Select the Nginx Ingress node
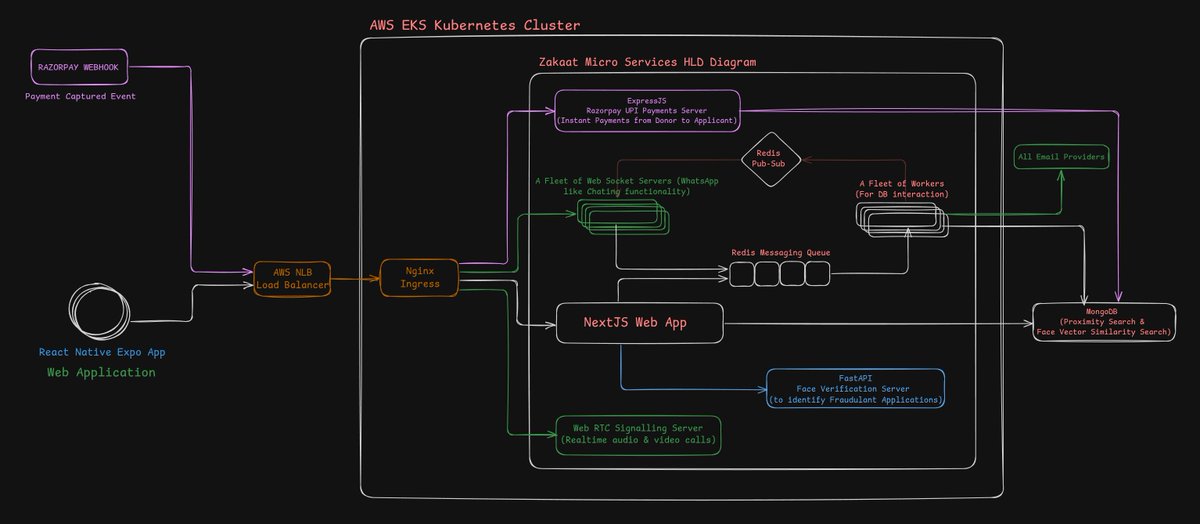Image resolution: width=1200 pixels, height=524 pixels. point(420,278)
